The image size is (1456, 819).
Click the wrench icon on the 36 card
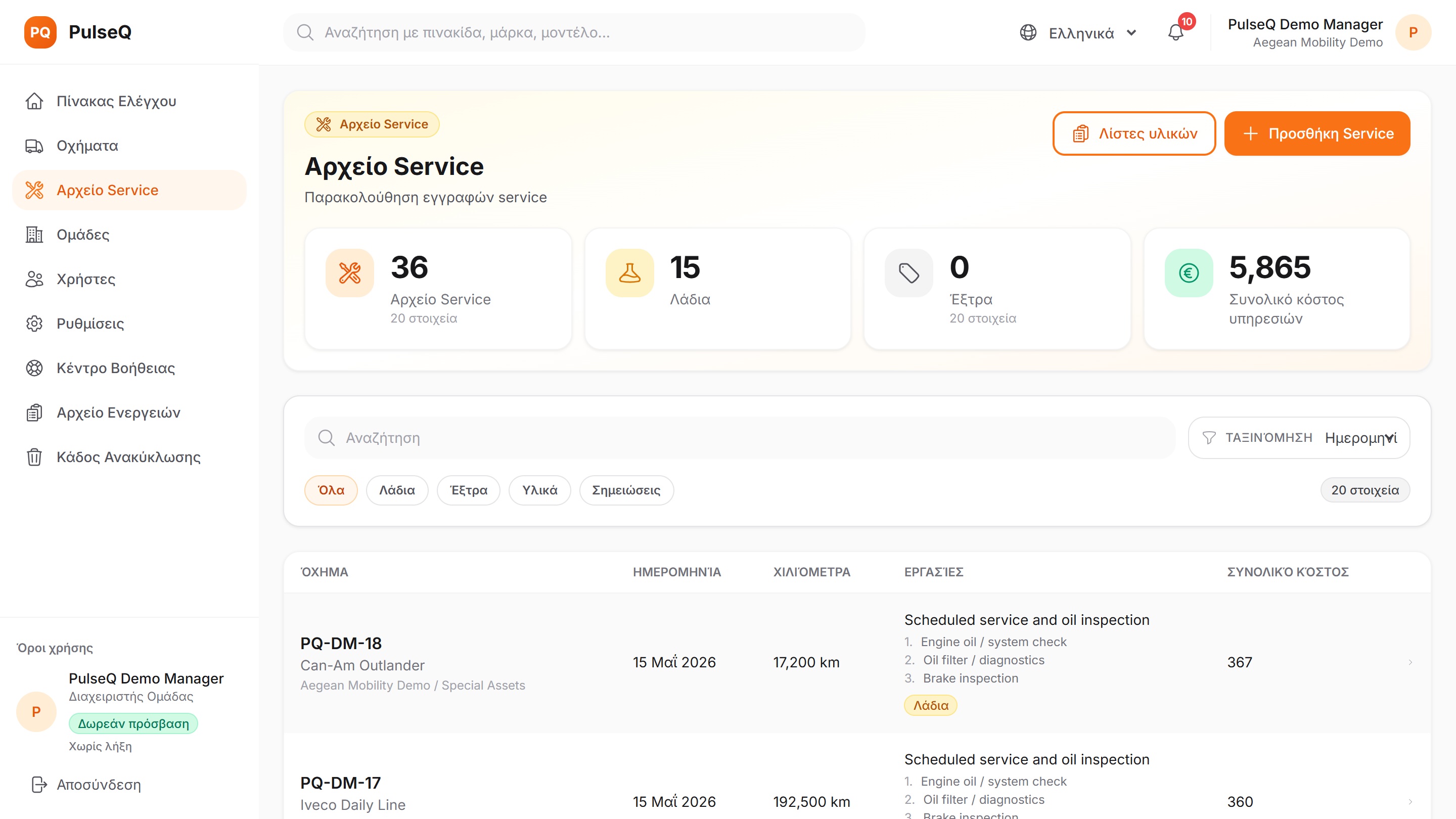(x=350, y=273)
